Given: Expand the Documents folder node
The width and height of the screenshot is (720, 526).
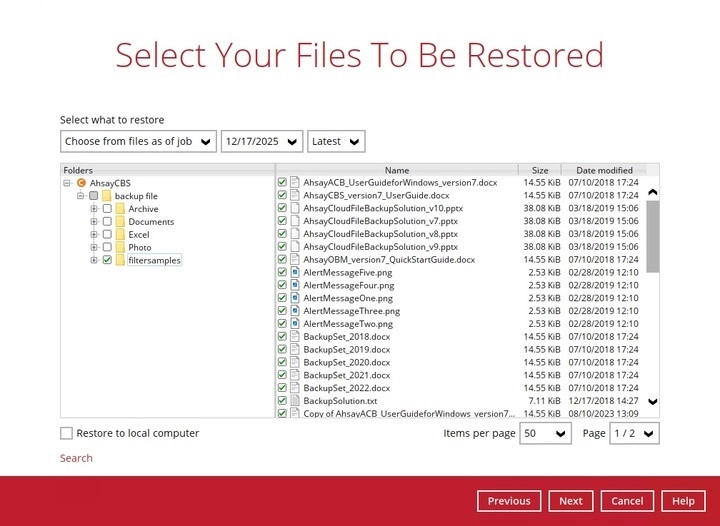Looking at the screenshot, I should click(x=94, y=222).
